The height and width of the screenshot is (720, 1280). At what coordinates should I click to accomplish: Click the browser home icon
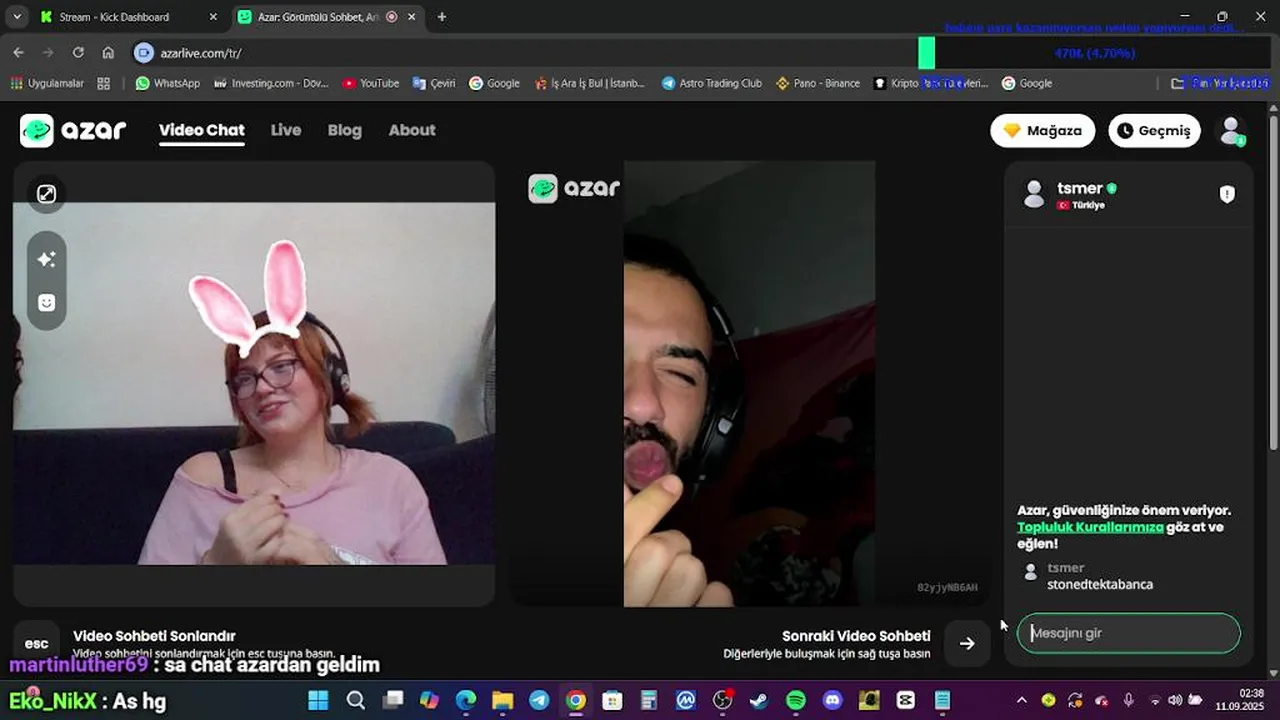[108, 52]
